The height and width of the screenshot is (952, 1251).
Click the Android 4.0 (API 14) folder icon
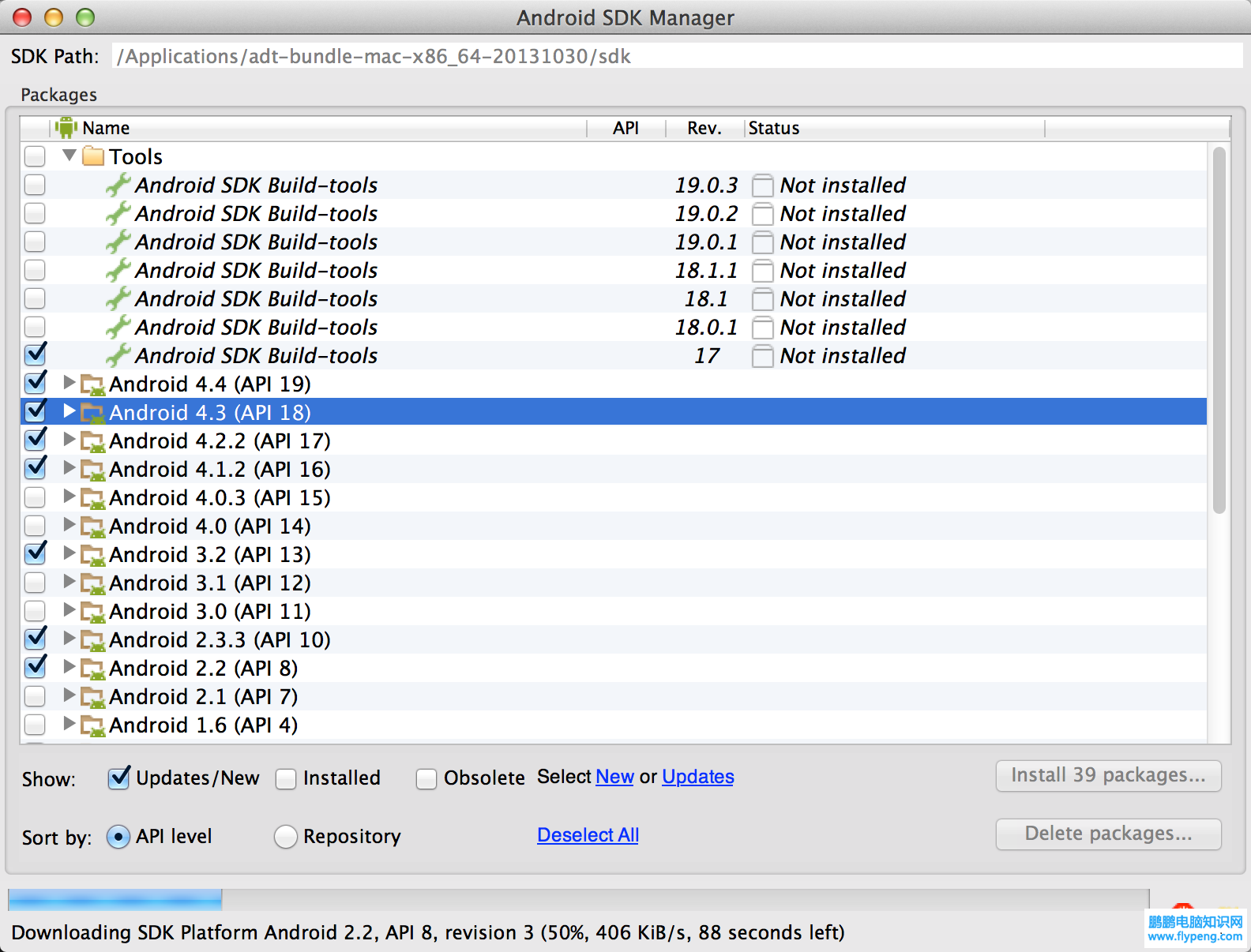[x=93, y=527]
